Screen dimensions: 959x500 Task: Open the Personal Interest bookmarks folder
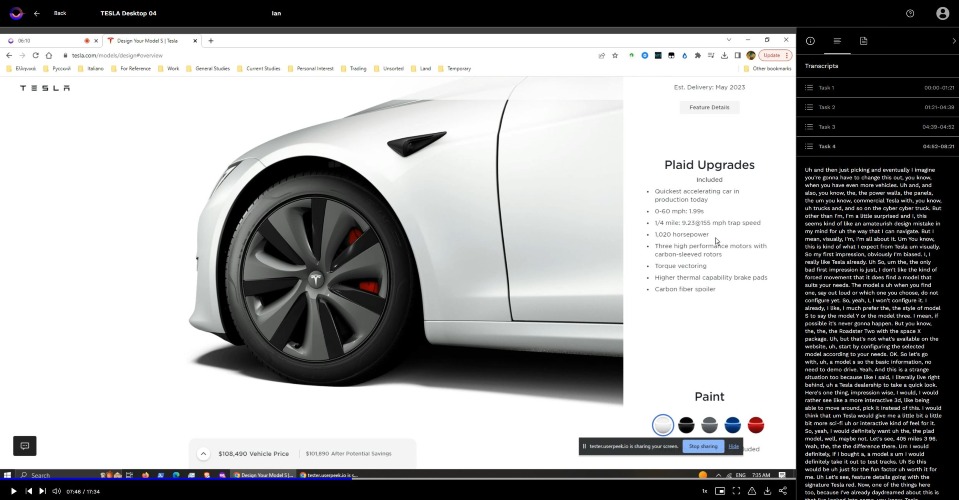tap(311, 68)
